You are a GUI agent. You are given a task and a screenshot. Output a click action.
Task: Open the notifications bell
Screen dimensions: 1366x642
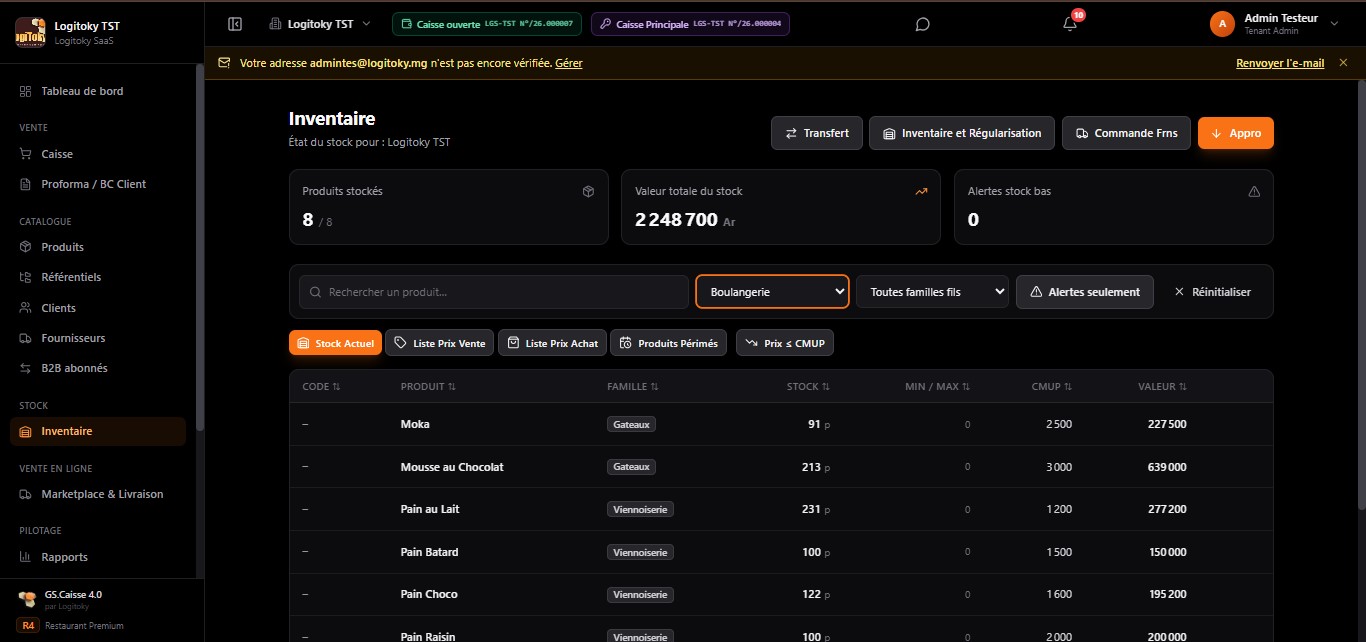[1070, 24]
